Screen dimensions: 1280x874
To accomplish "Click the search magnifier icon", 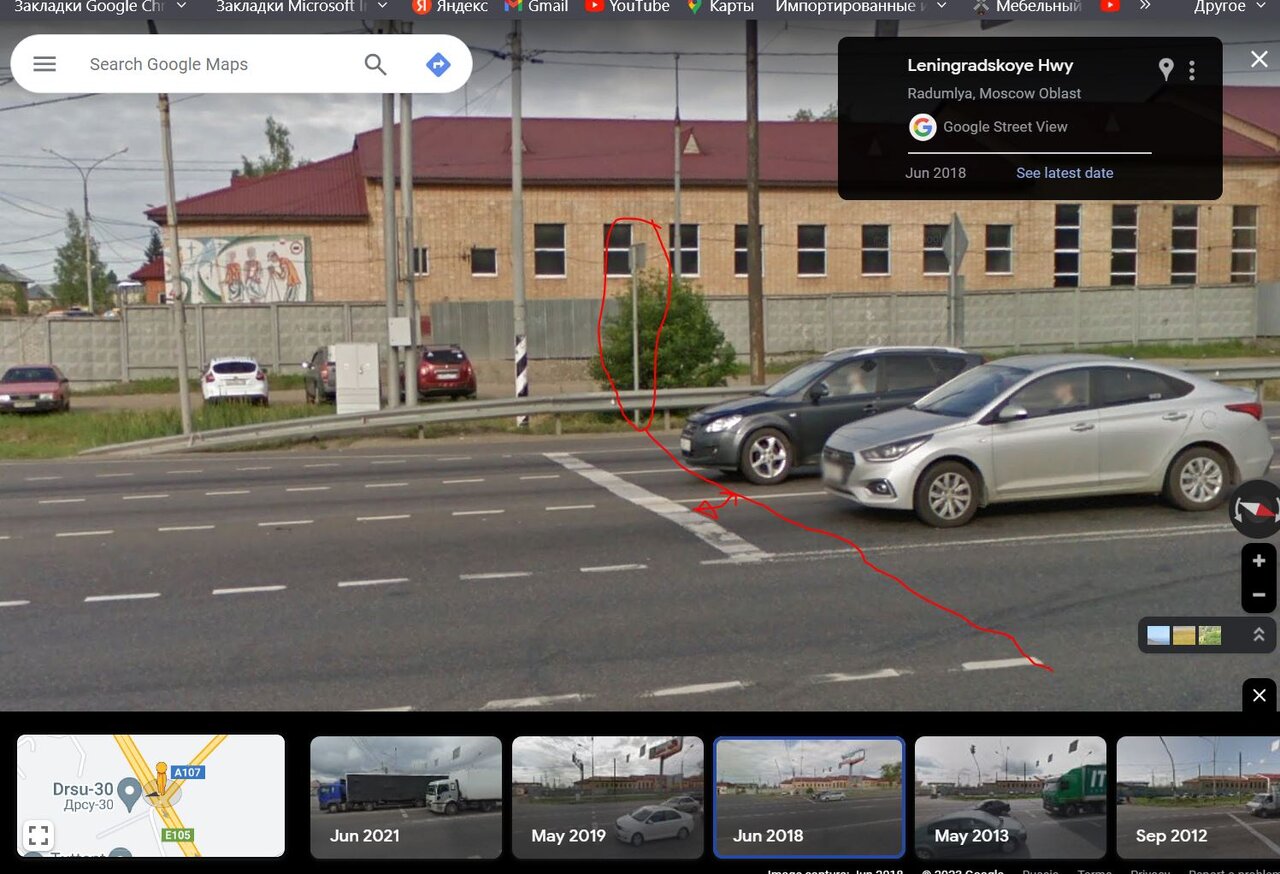I will (x=375, y=64).
